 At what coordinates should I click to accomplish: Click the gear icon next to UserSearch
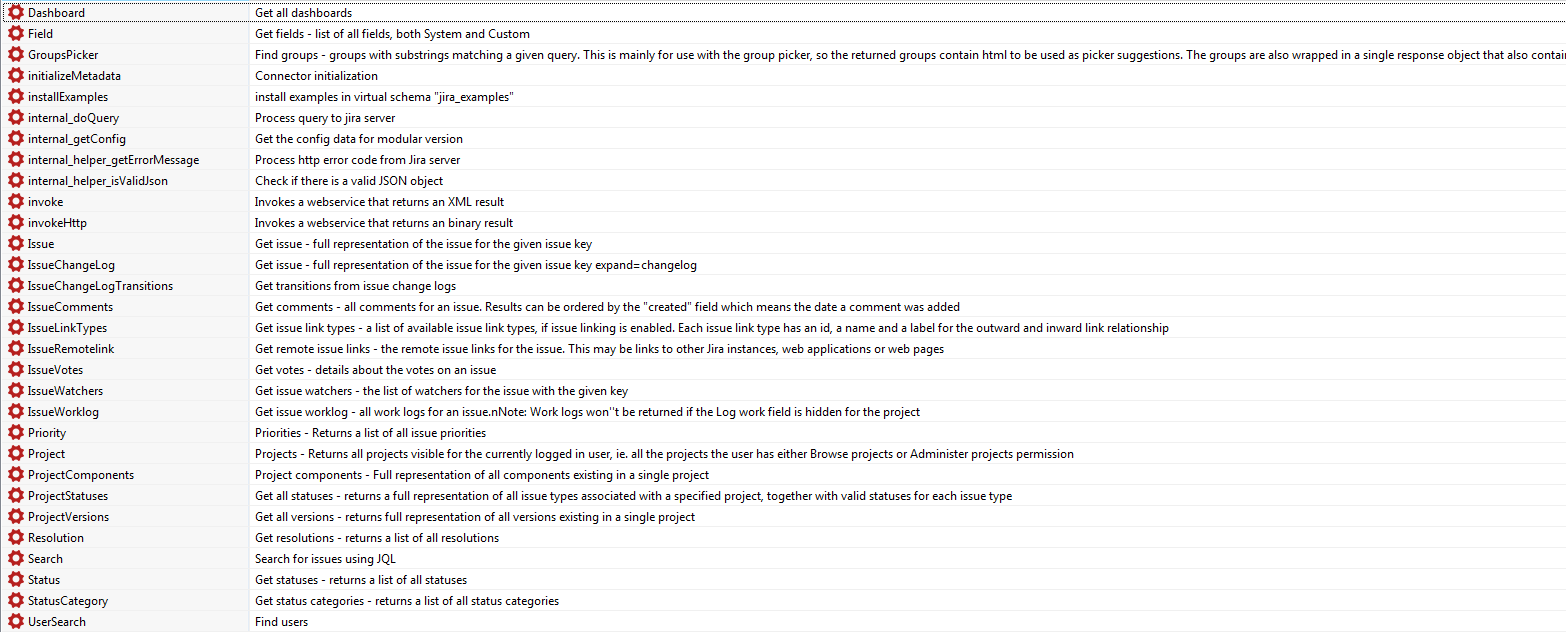click(x=16, y=622)
